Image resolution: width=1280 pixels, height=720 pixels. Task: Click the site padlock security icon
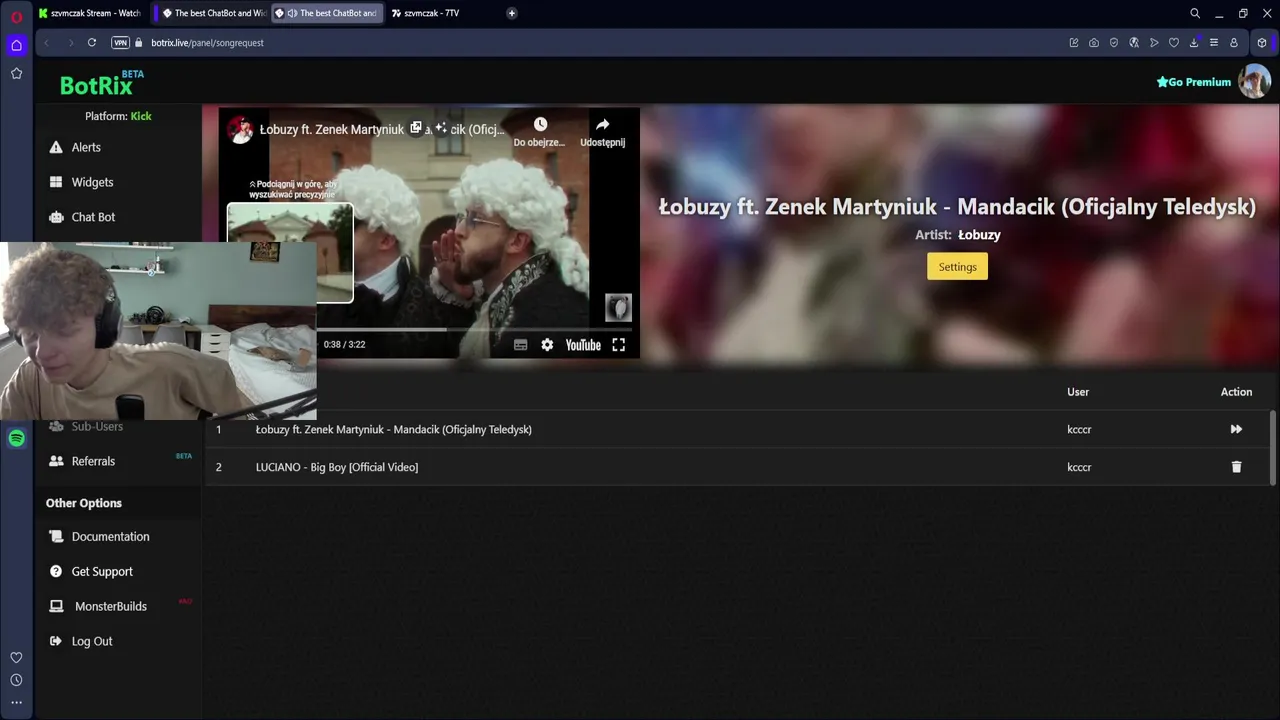(140, 42)
